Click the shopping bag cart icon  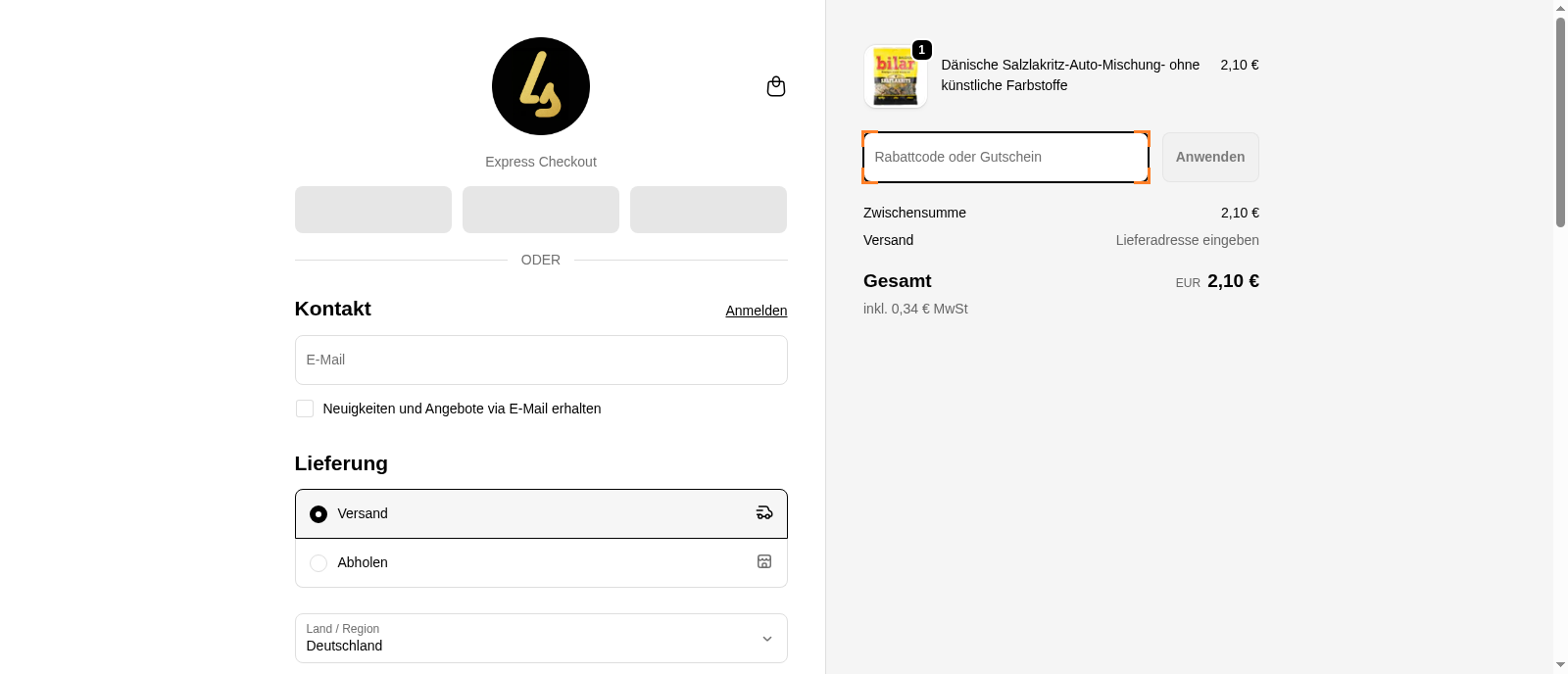click(775, 86)
